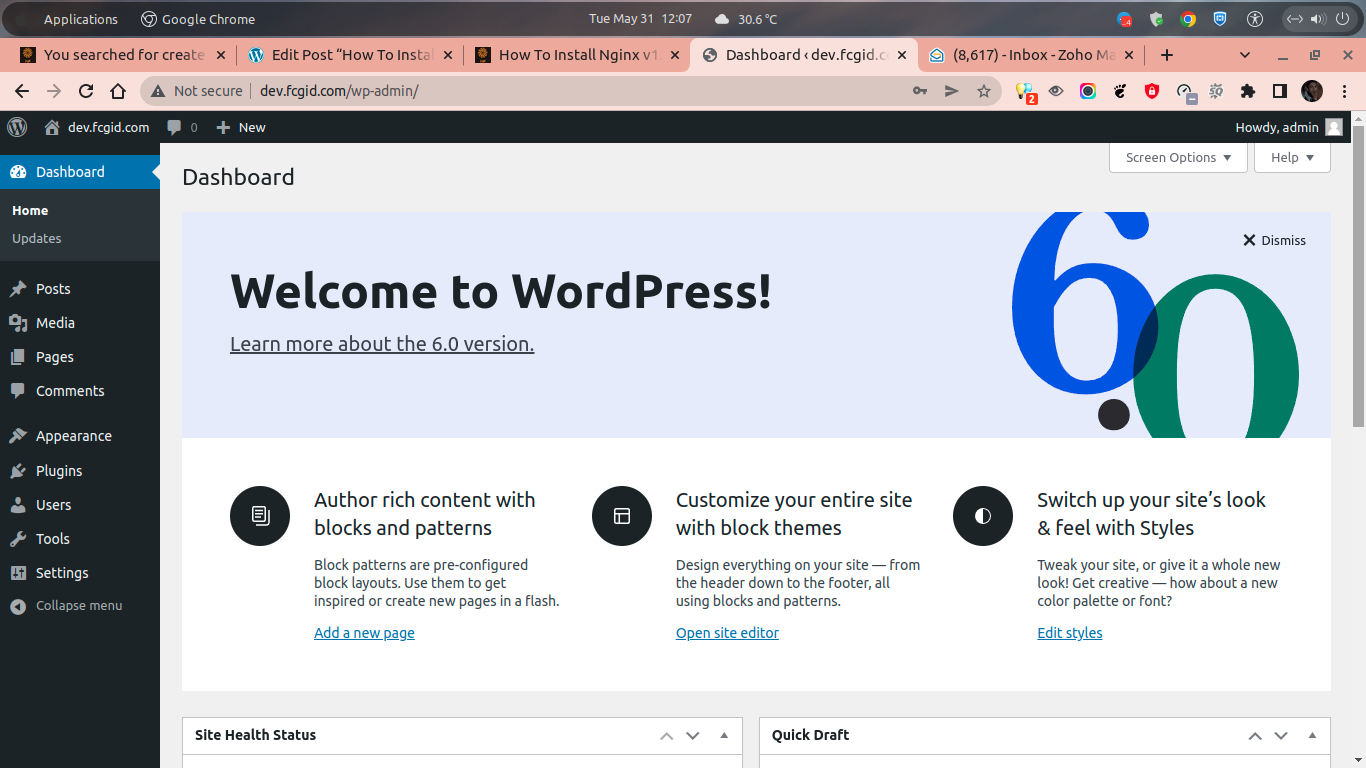Open the red shield lock extension
This screenshot has height=768, width=1366.
[1152, 91]
